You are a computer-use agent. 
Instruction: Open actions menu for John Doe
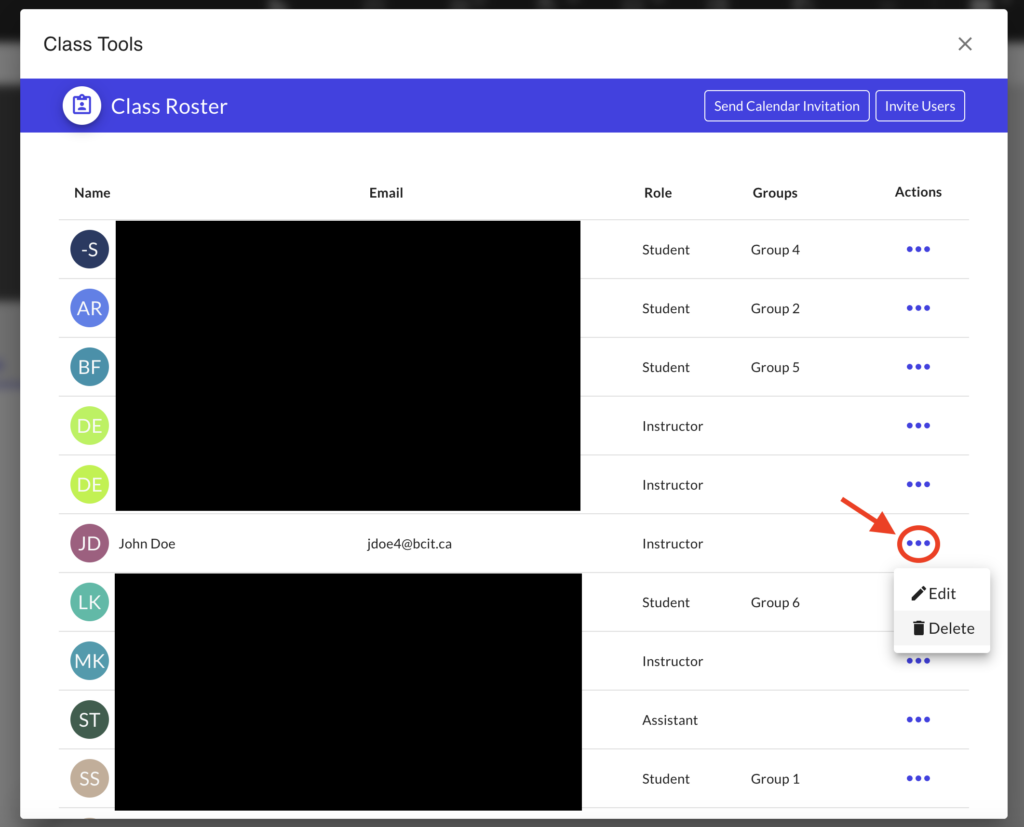[x=918, y=544]
